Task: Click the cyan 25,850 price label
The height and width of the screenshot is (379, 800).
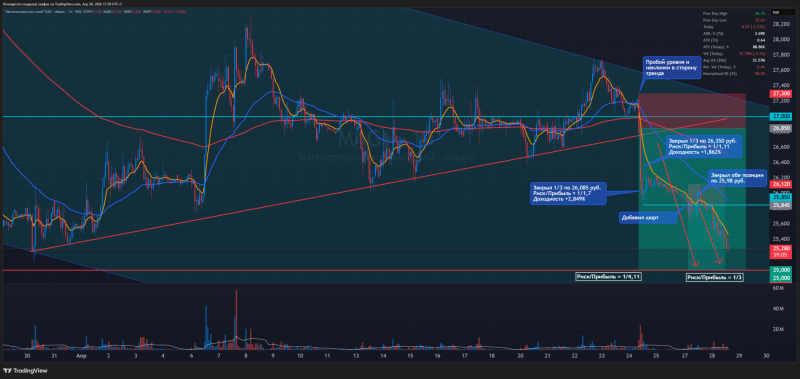Action: click(x=782, y=197)
